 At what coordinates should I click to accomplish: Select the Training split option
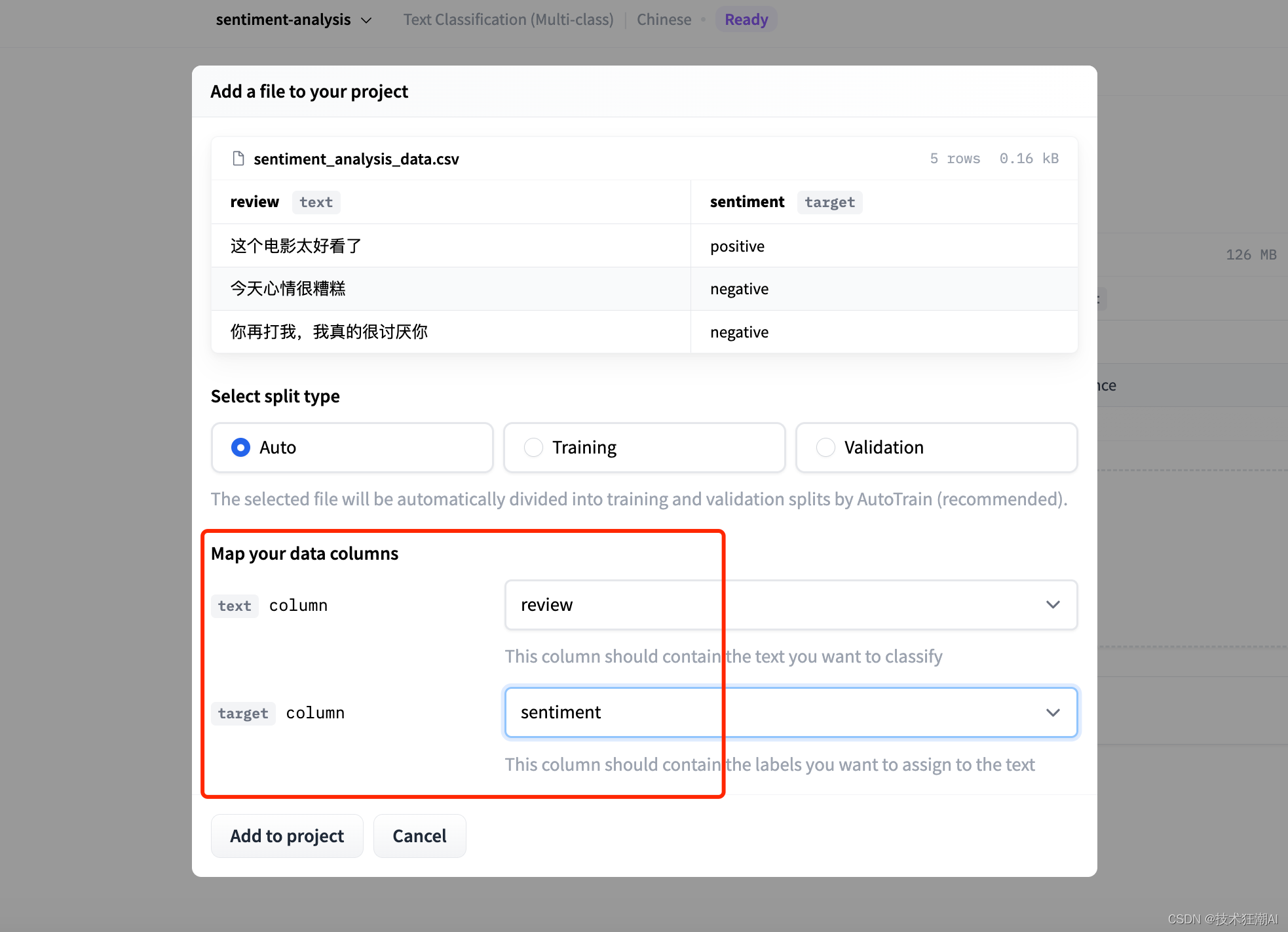click(533, 447)
